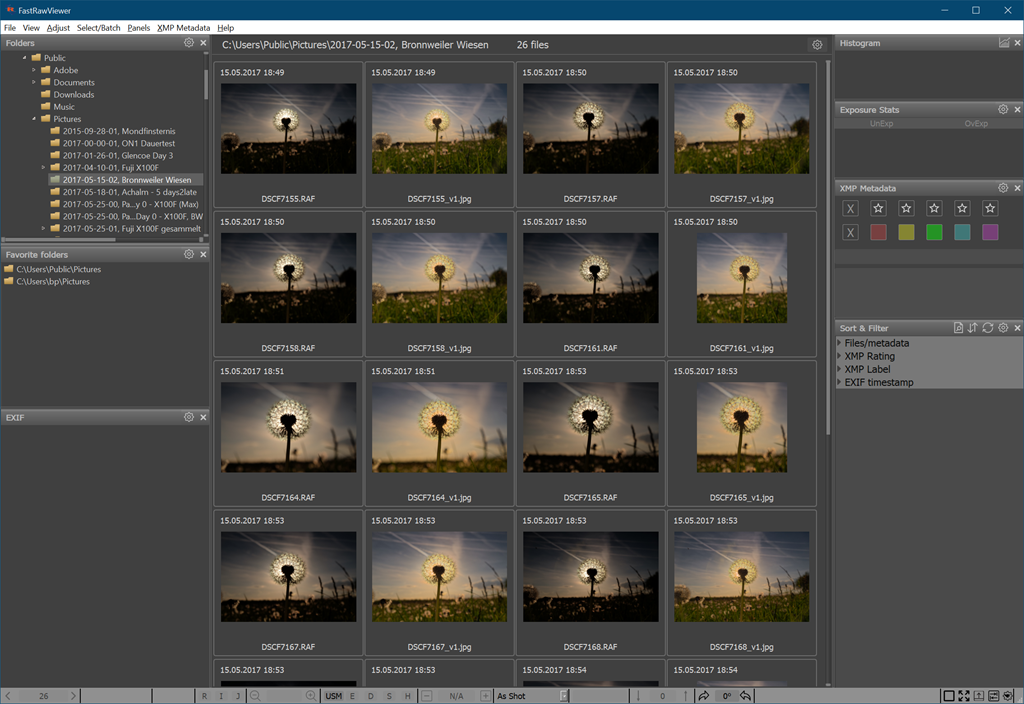This screenshot has width=1024, height=704.
Task: Open favorite folder C:\Users\bp\Pictures
Action: click(x=52, y=282)
